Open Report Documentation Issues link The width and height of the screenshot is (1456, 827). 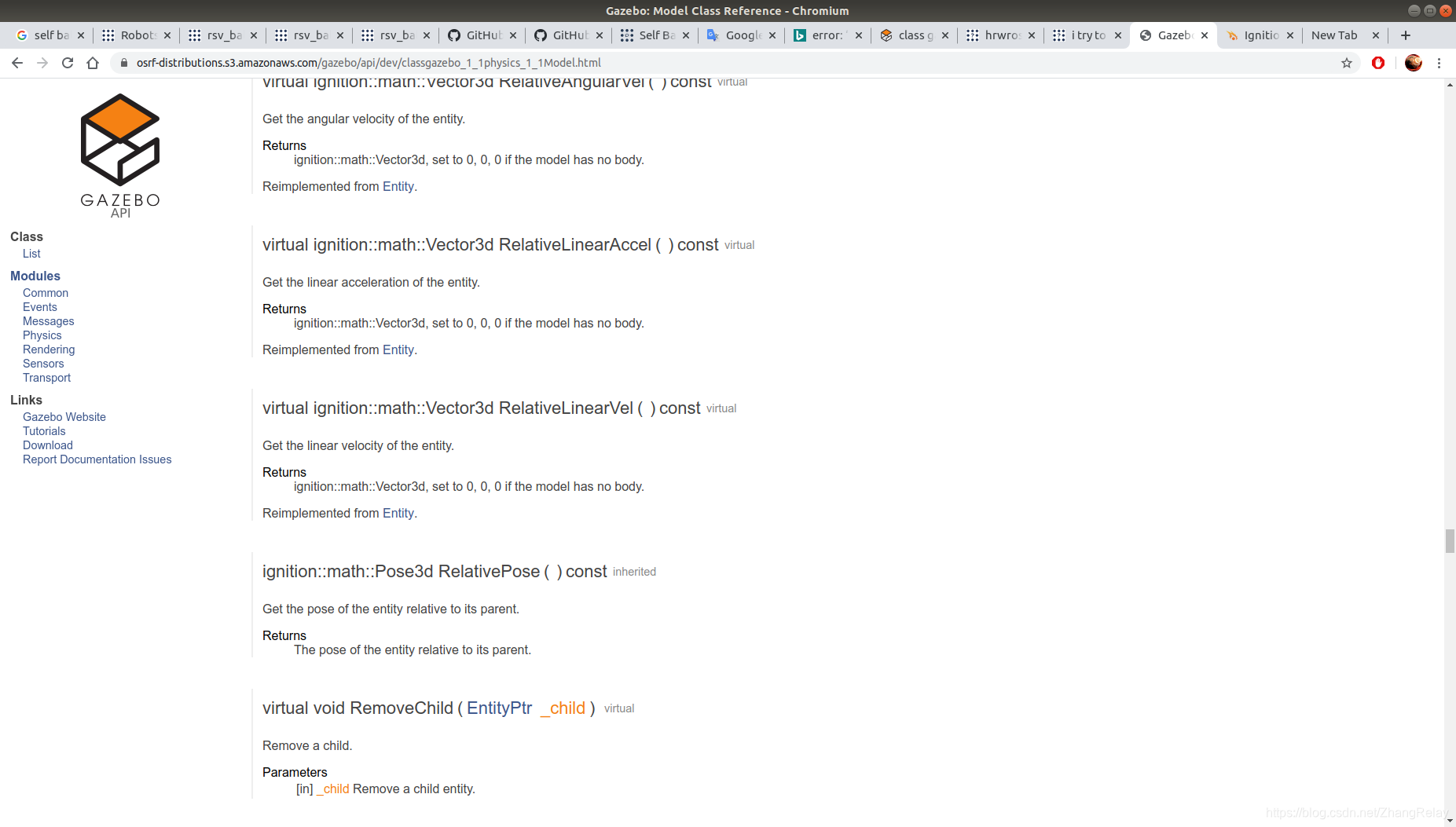click(97, 459)
